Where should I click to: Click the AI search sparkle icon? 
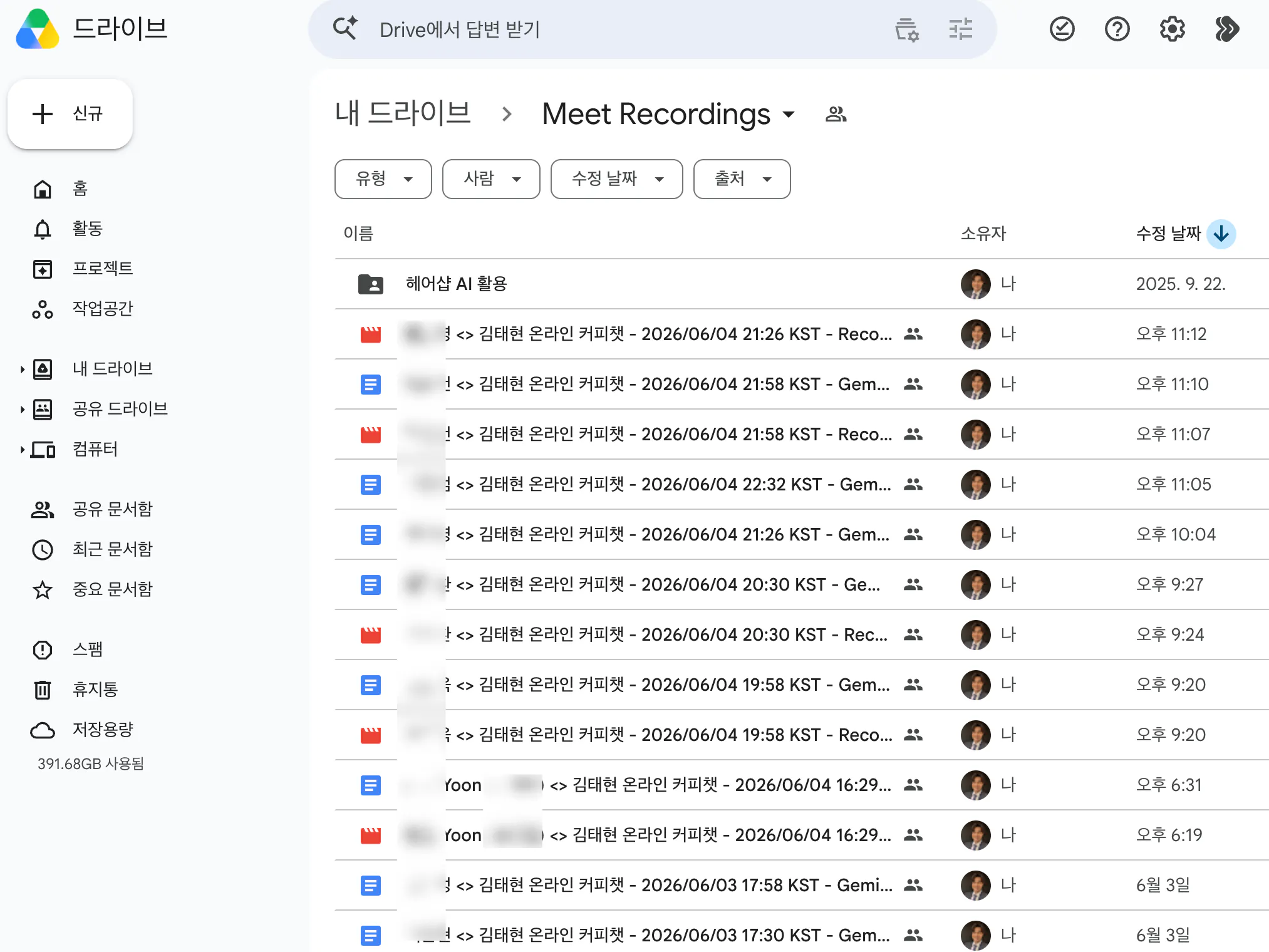pos(345,29)
